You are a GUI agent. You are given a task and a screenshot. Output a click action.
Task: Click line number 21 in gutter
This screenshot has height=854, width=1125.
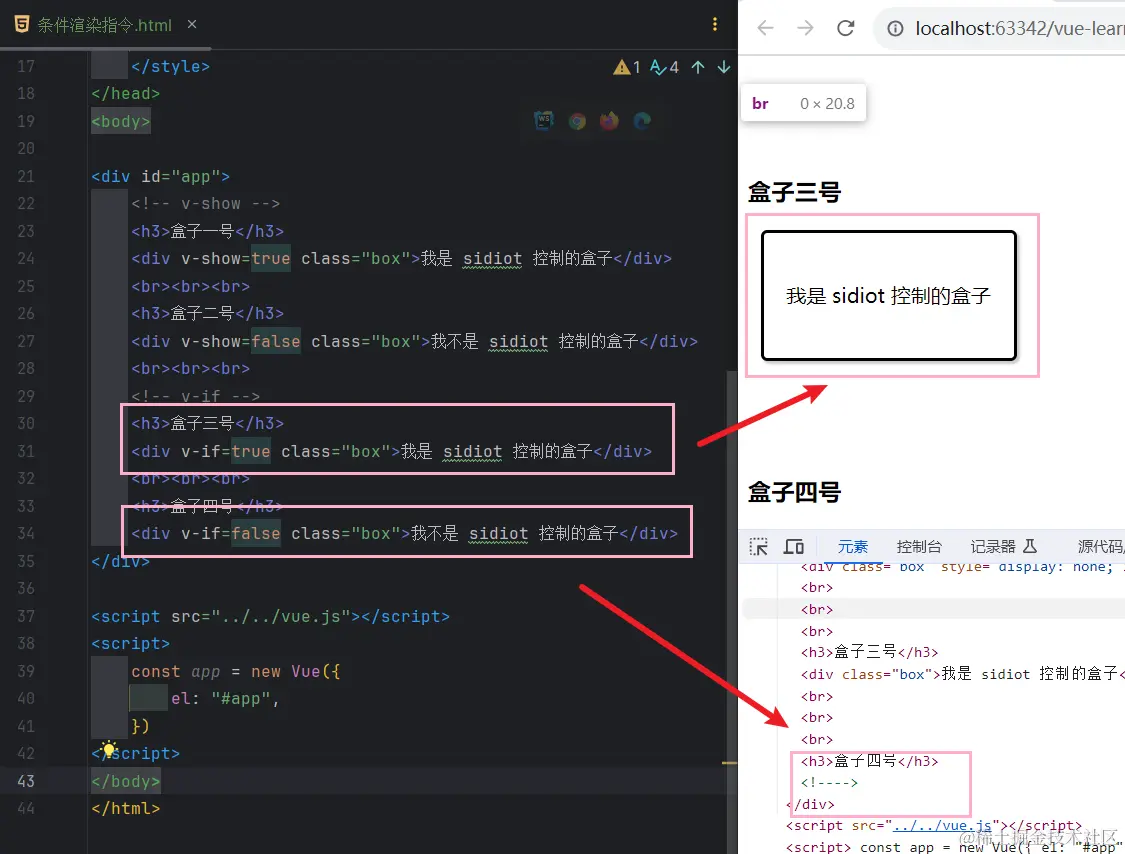pyautogui.click(x=26, y=176)
